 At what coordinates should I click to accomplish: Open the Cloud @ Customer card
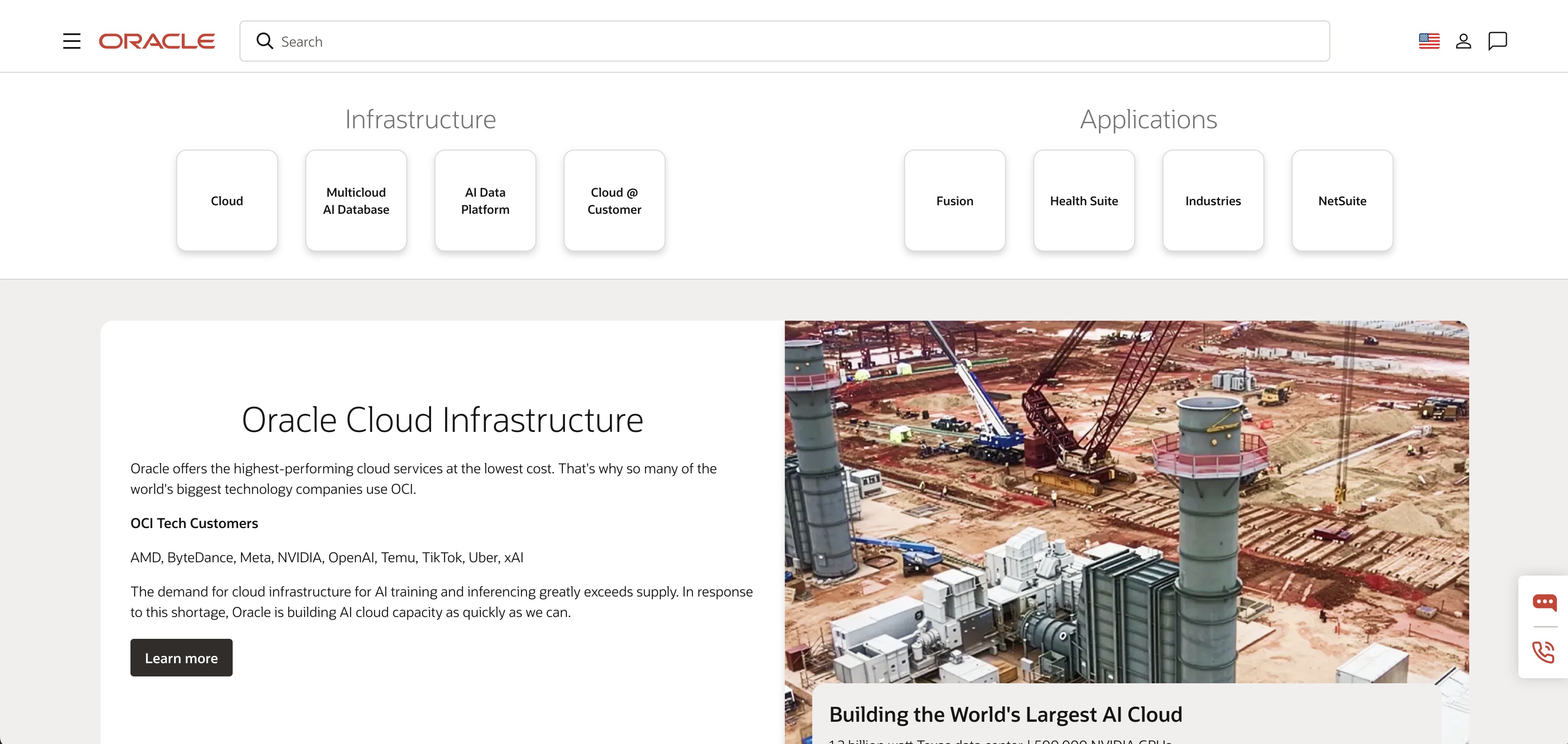coord(614,201)
